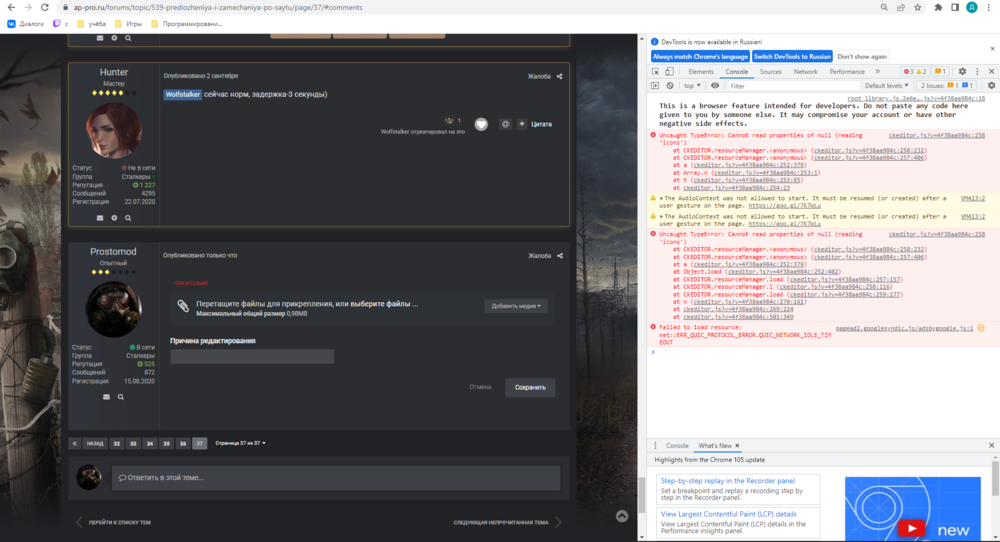Share Prostomod's post via share icon

[x=560, y=256]
